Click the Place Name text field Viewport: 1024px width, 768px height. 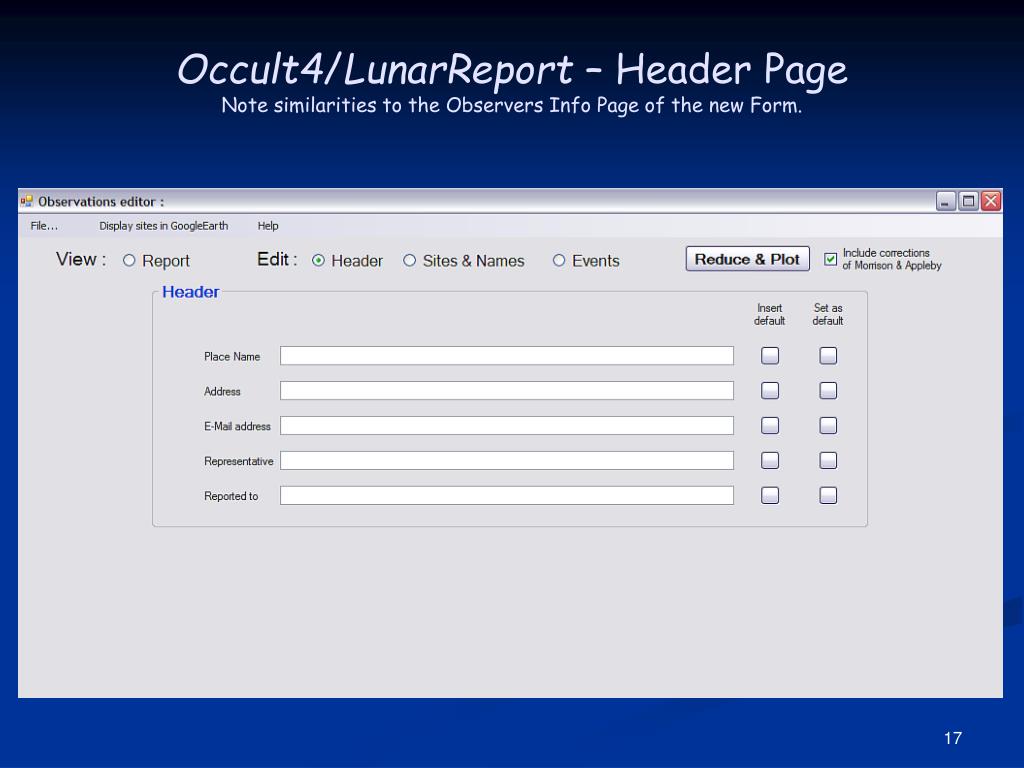[507, 356]
